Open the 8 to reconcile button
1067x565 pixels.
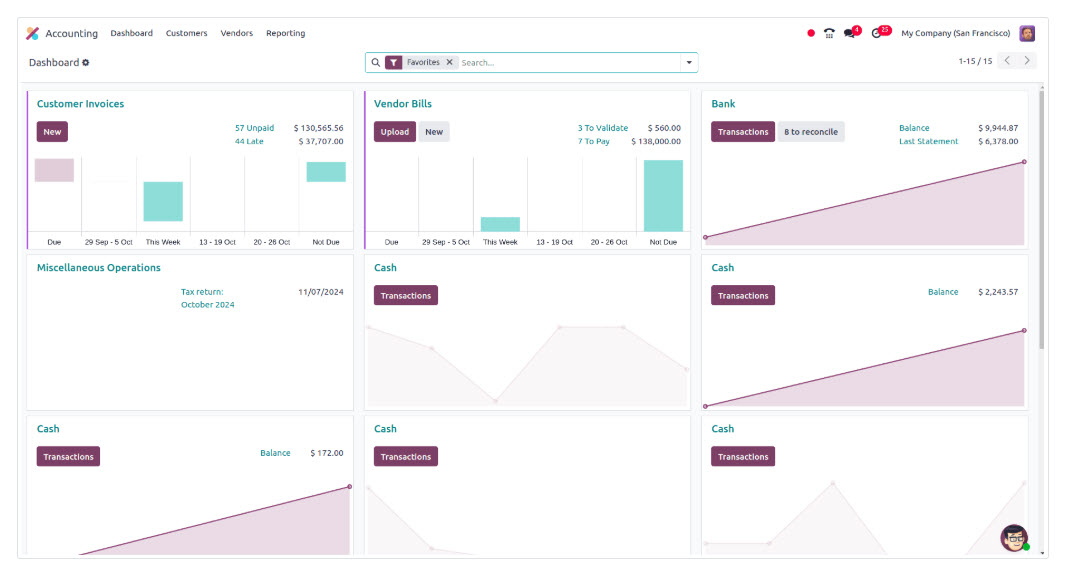[x=811, y=132]
